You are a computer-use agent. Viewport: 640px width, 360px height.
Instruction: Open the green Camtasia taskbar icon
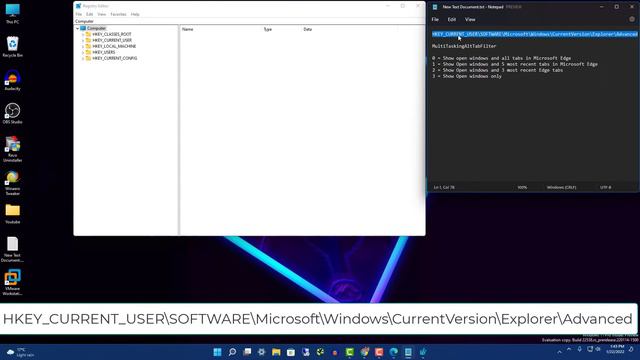[x=349, y=352]
